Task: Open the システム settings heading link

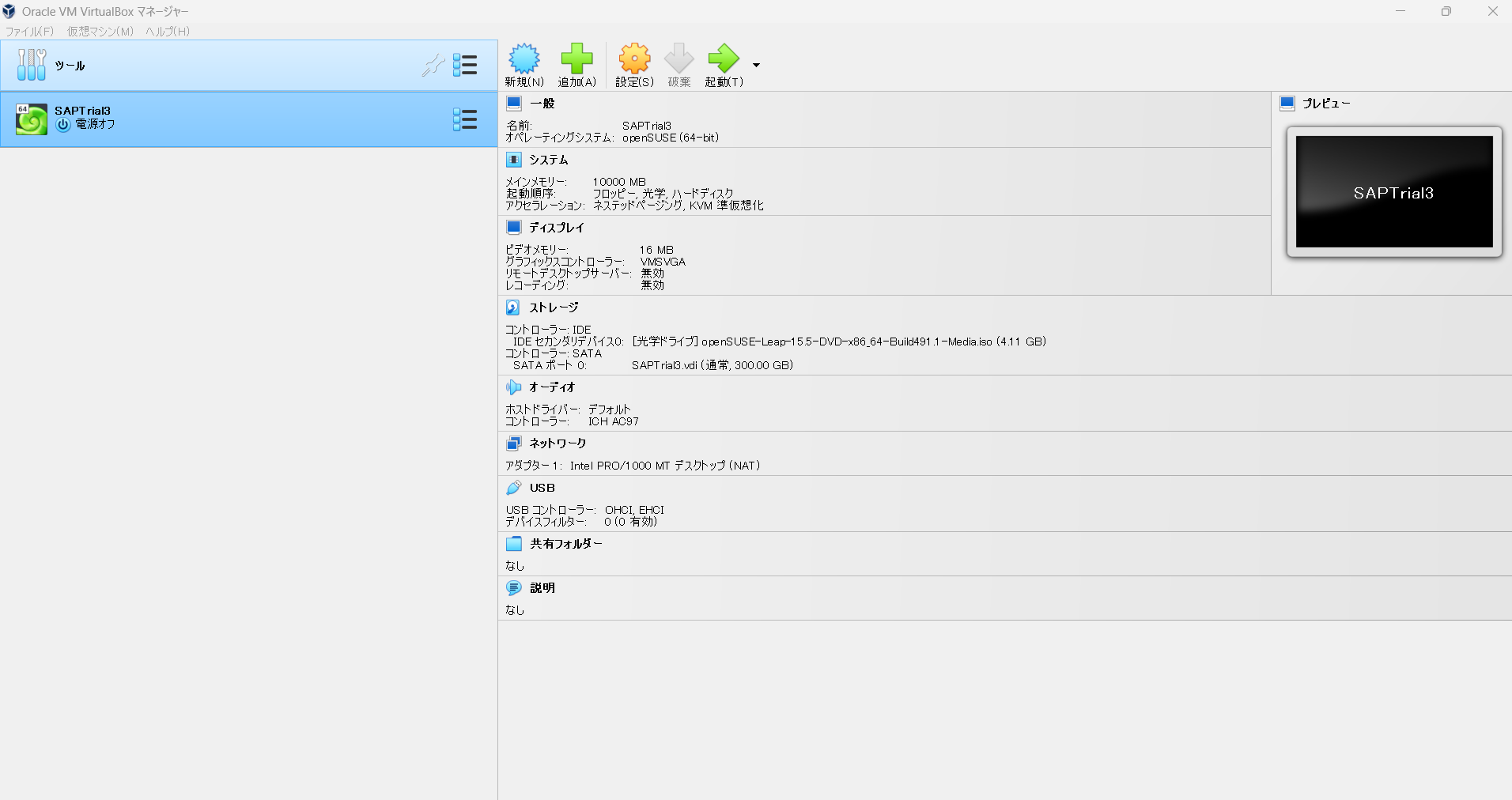Action: point(549,160)
